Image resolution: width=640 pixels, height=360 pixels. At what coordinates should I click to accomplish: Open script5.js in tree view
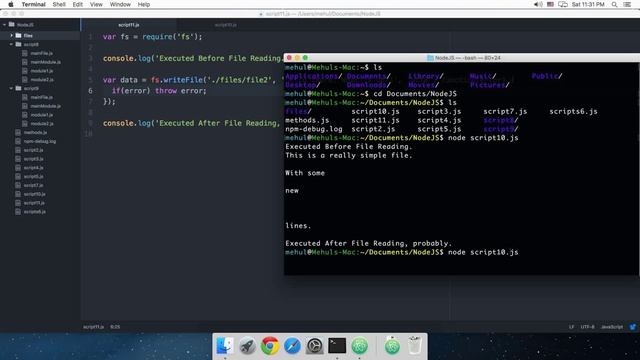click(33, 176)
